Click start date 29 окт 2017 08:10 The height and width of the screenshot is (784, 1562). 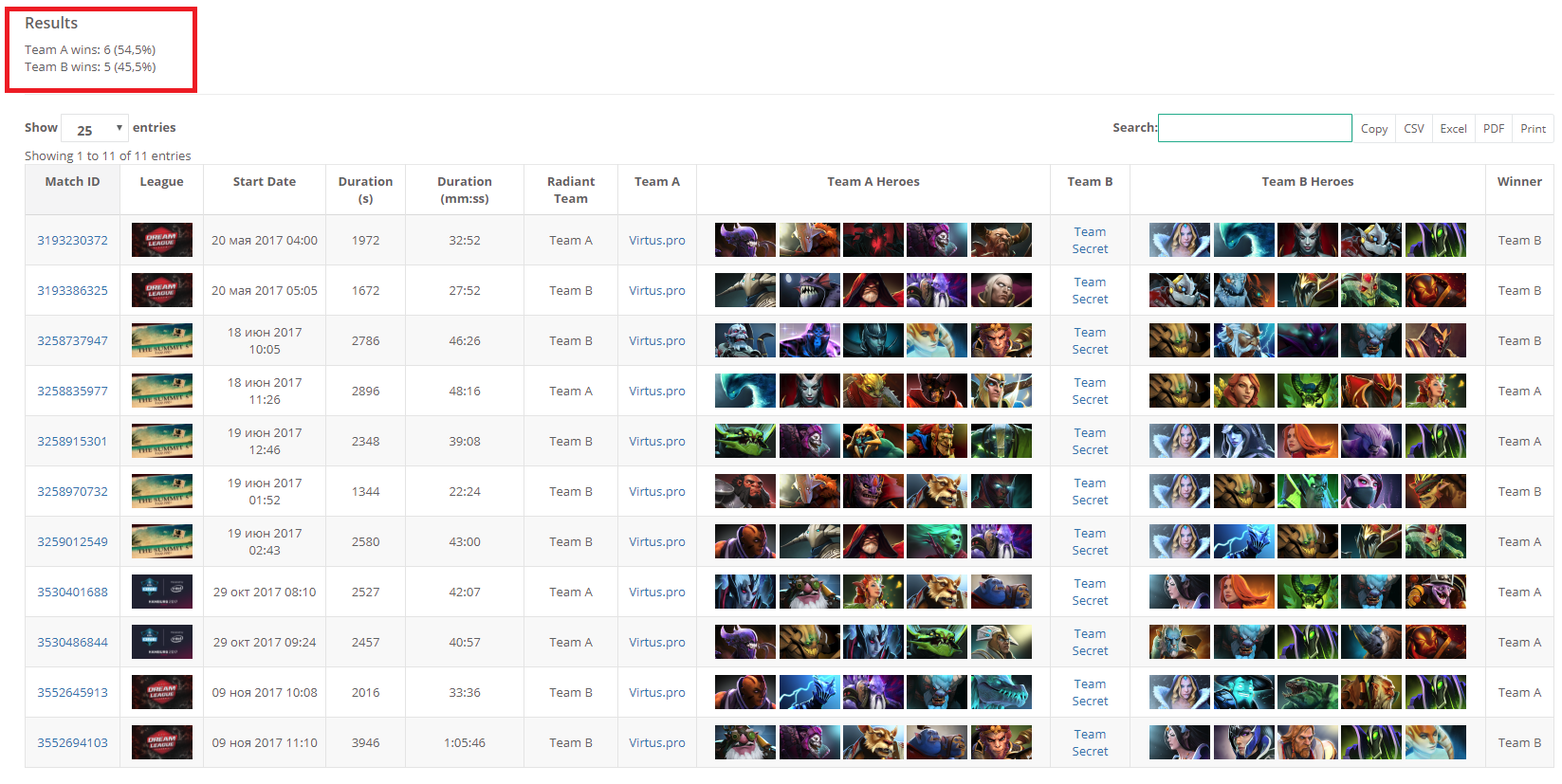(265, 592)
